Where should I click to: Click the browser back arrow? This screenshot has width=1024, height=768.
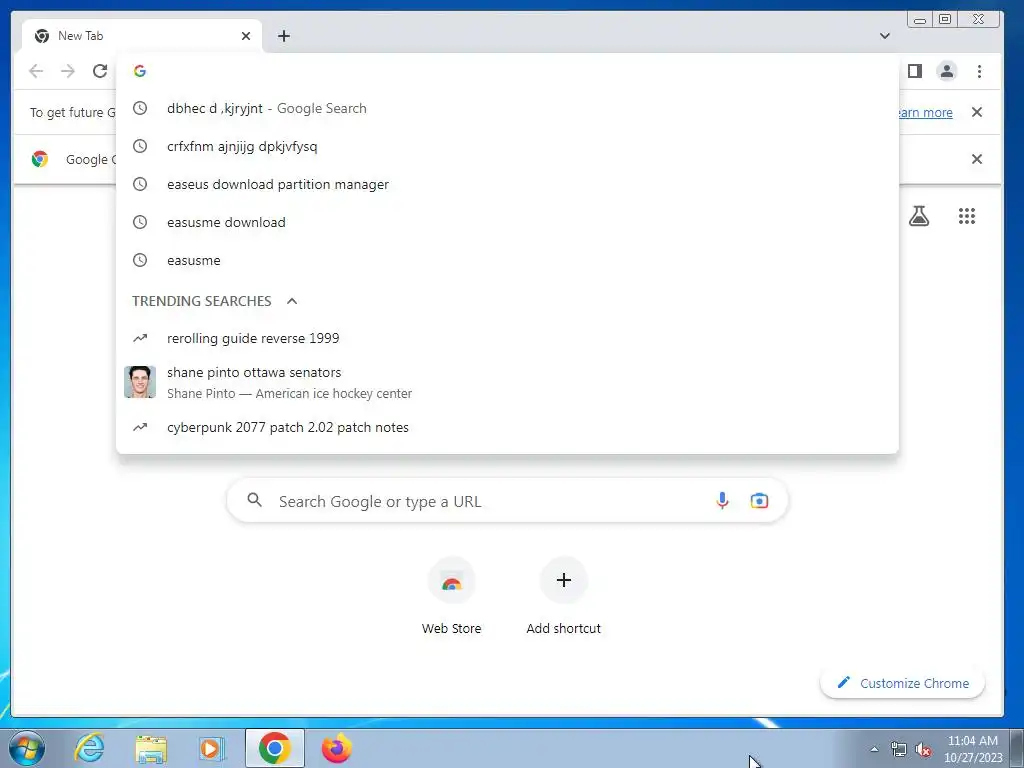coord(36,71)
